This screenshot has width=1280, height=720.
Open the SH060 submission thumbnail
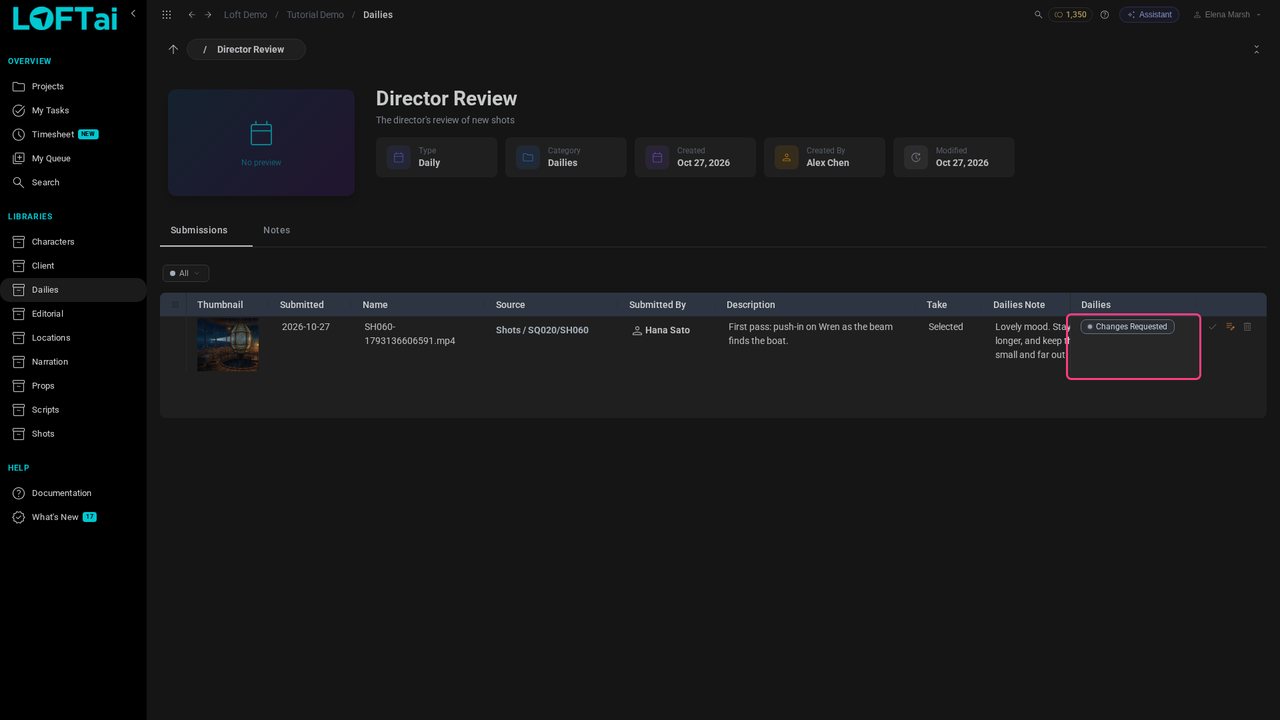(228, 345)
